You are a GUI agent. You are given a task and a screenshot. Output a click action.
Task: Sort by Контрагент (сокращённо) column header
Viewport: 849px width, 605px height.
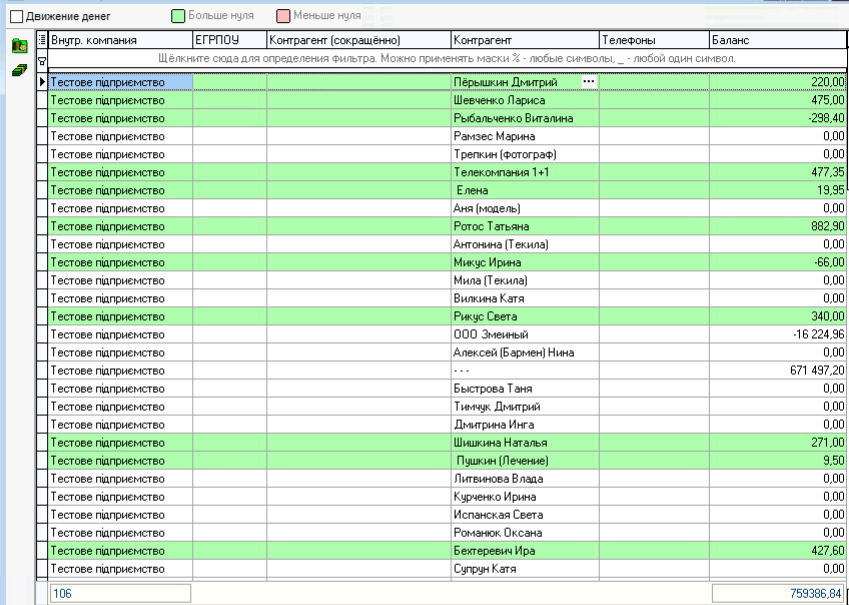357,40
